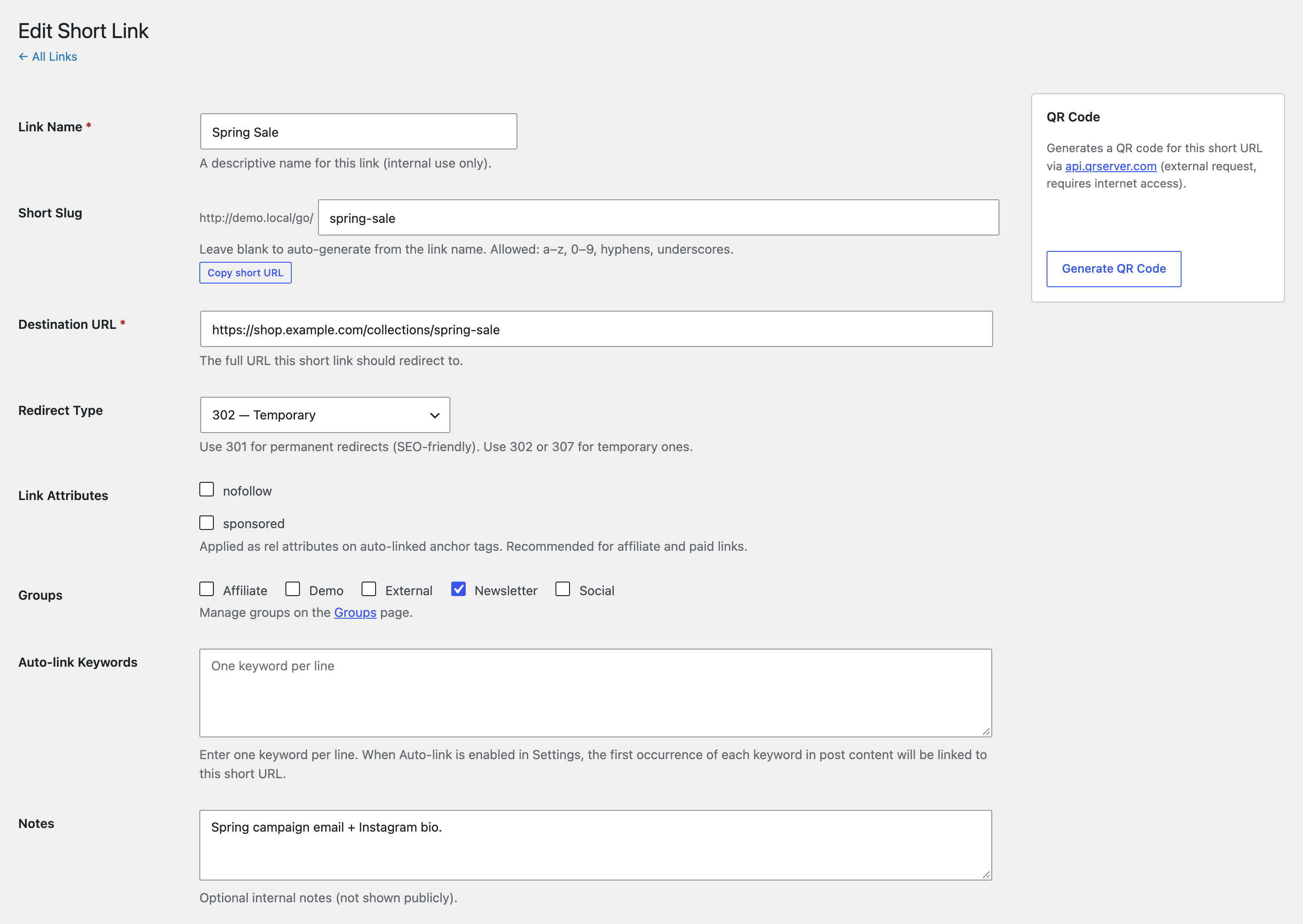Open the Redirect Type dropdown

pyautogui.click(x=325, y=415)
